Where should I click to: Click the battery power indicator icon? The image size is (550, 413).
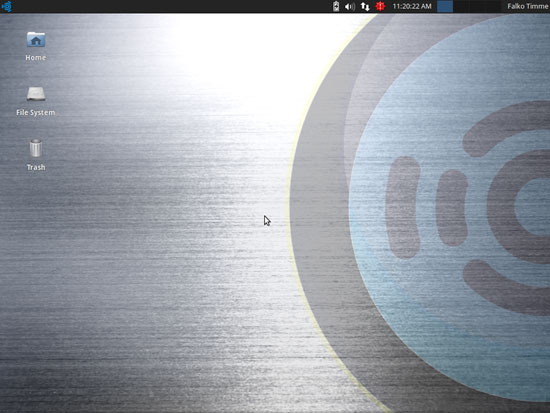(336, 6)
